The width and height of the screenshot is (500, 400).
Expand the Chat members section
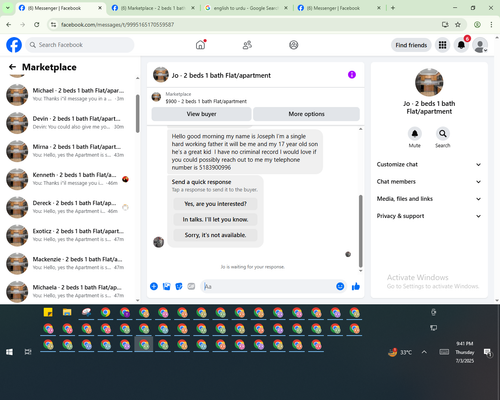[x=429, y=182]
